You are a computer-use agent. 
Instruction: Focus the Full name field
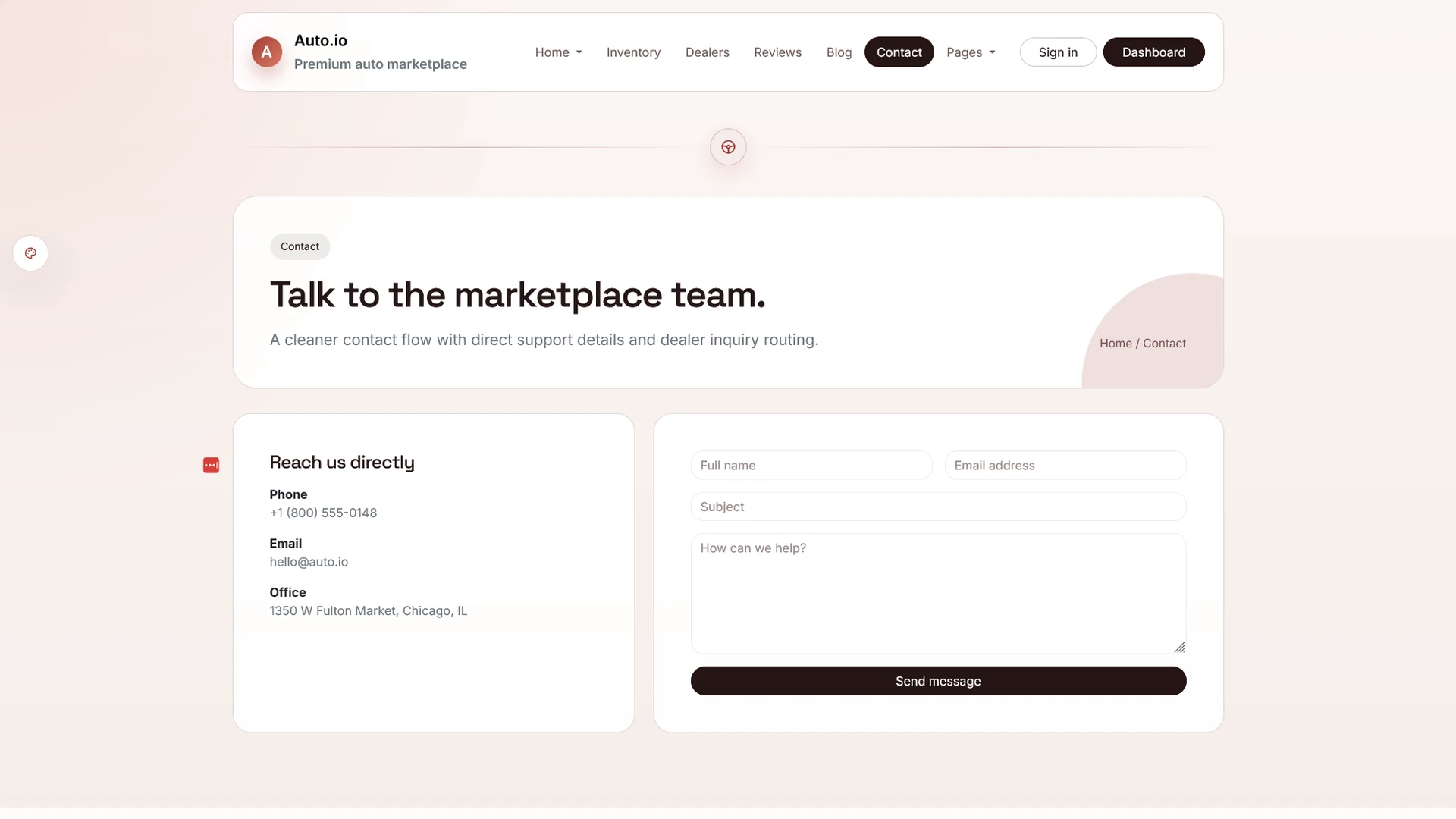pyautogui.click(x=811, y=466)
